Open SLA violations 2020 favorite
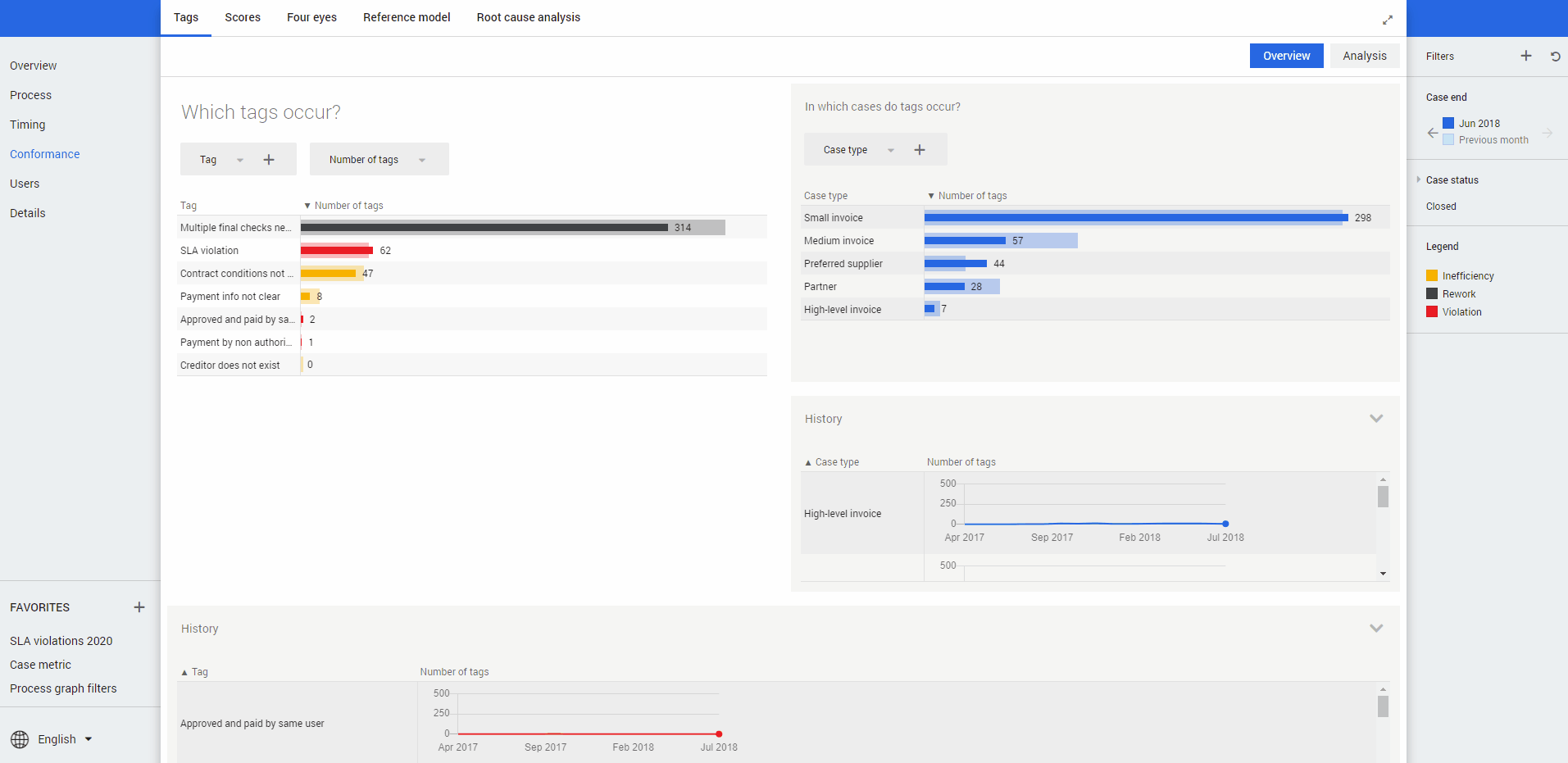 pyautogui.click(x=61, y=641)
